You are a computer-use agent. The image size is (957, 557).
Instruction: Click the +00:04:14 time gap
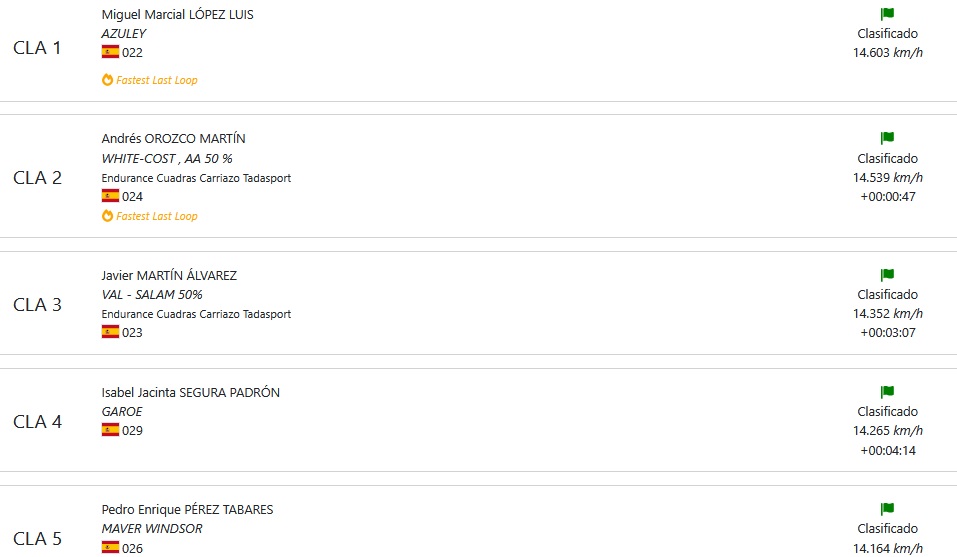pyautogui.click(x=888, y=450)
